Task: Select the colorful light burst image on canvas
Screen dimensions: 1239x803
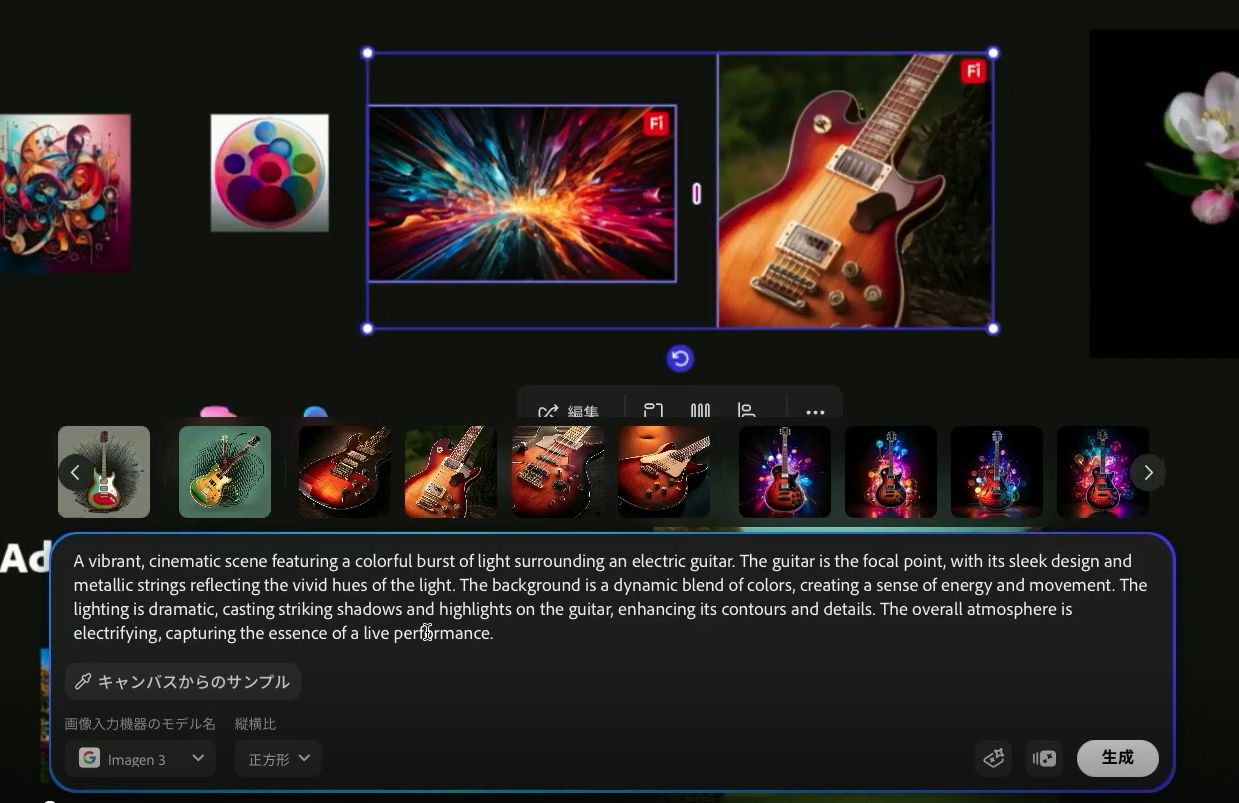Action: [x=522, y=194]
